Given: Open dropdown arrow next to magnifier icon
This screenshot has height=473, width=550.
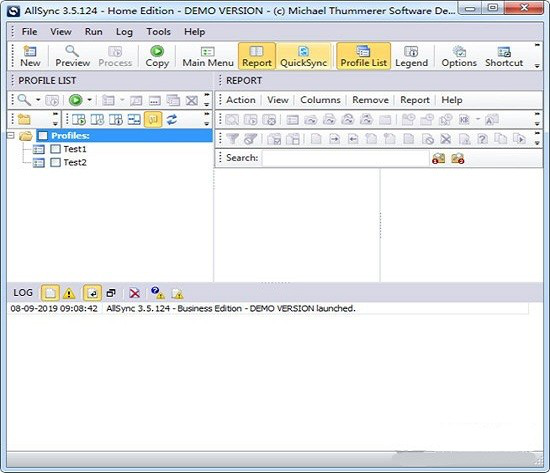Looking at the screenshot, I should pyautogui.click(x=38, y=100).
